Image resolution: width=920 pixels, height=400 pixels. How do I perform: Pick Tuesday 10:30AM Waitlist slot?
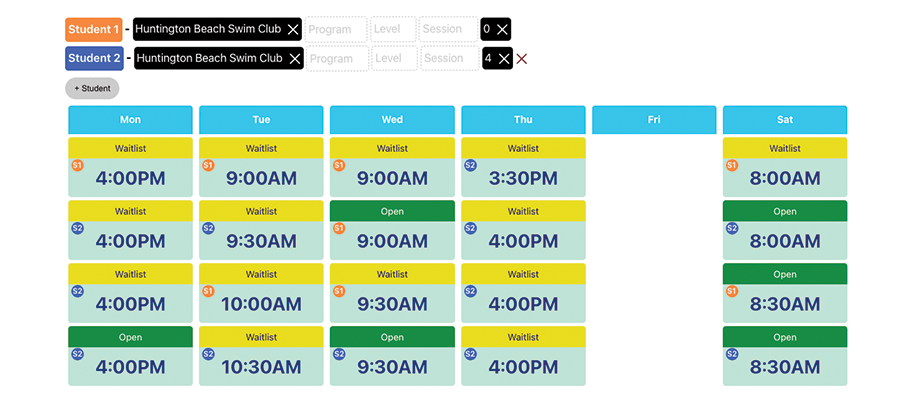[261, 357]
